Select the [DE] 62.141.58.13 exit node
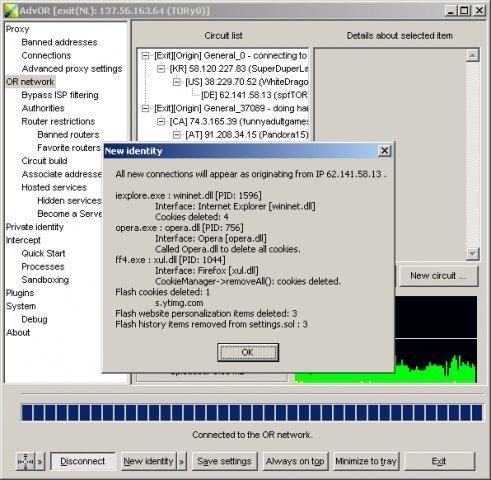Image resolution: width=491 pixels, height=480 pixels. pos(254,95)
